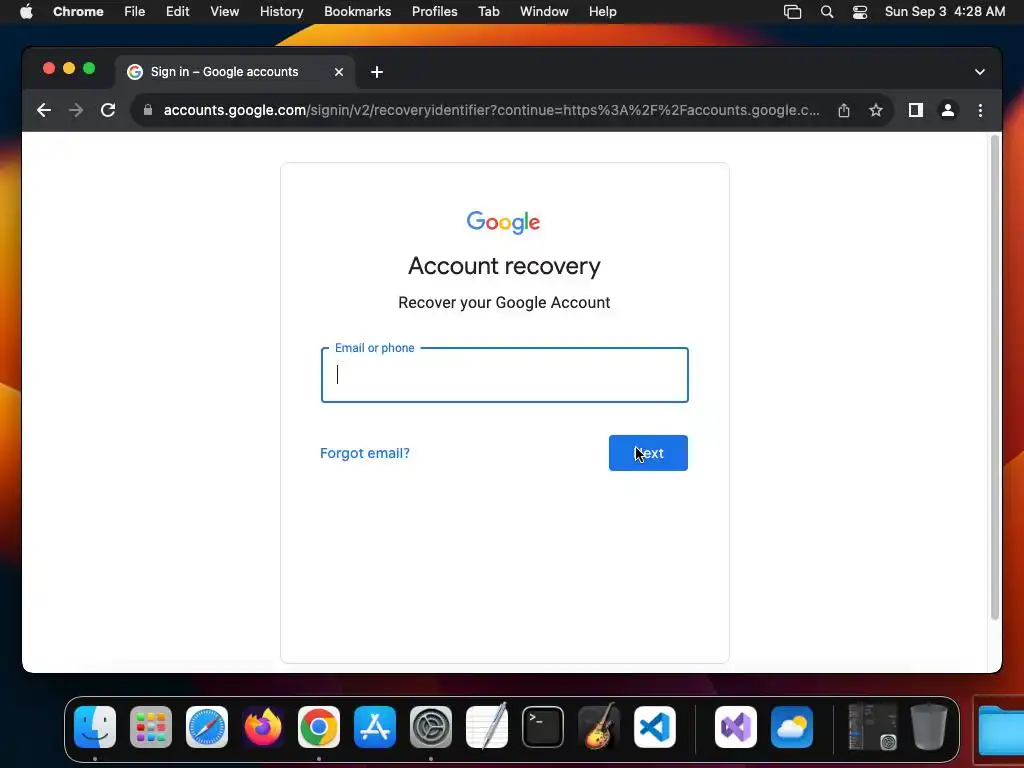Open Chrome's three-dot menu
This screenshot has height=768, width=1024.
point(980,110)
